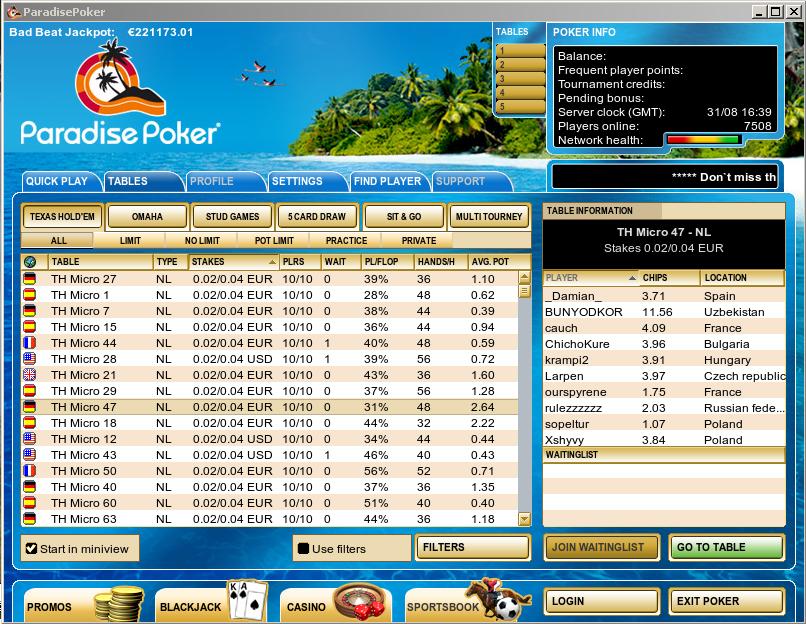Enable the Use filters checkbox
Screen dimensions: 806x624
coord(303,548)
